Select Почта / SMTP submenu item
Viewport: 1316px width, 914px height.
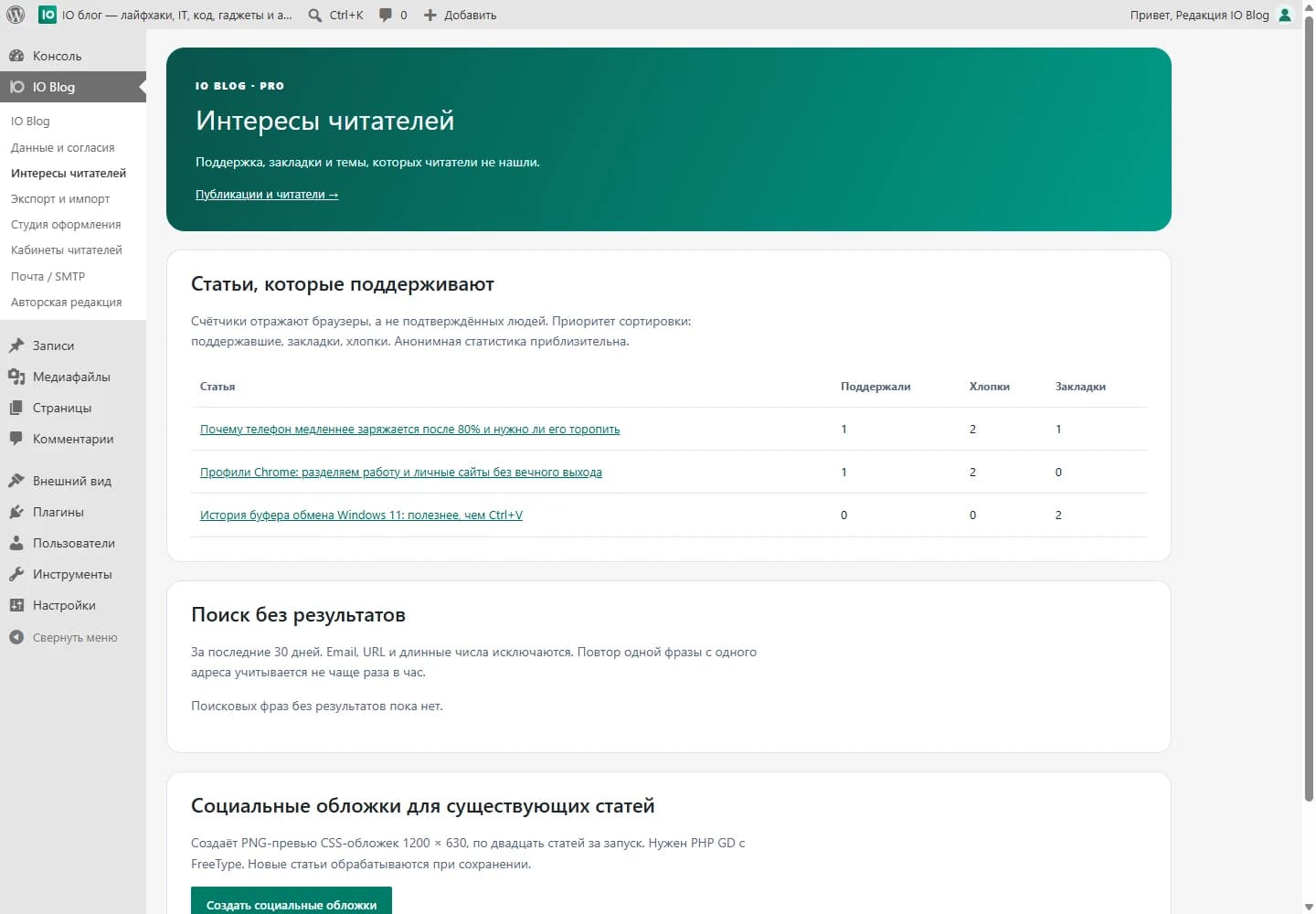[48, 276]
